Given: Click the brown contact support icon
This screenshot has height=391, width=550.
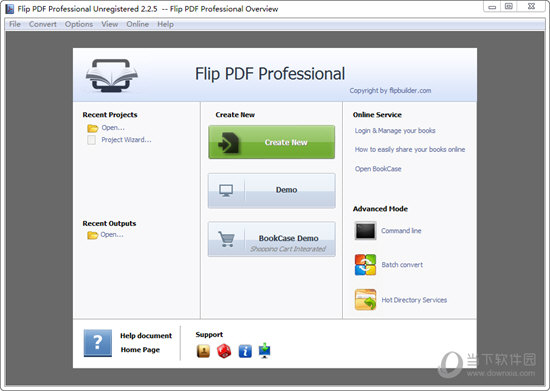Looking at the screenshot, I should [203, 351].
